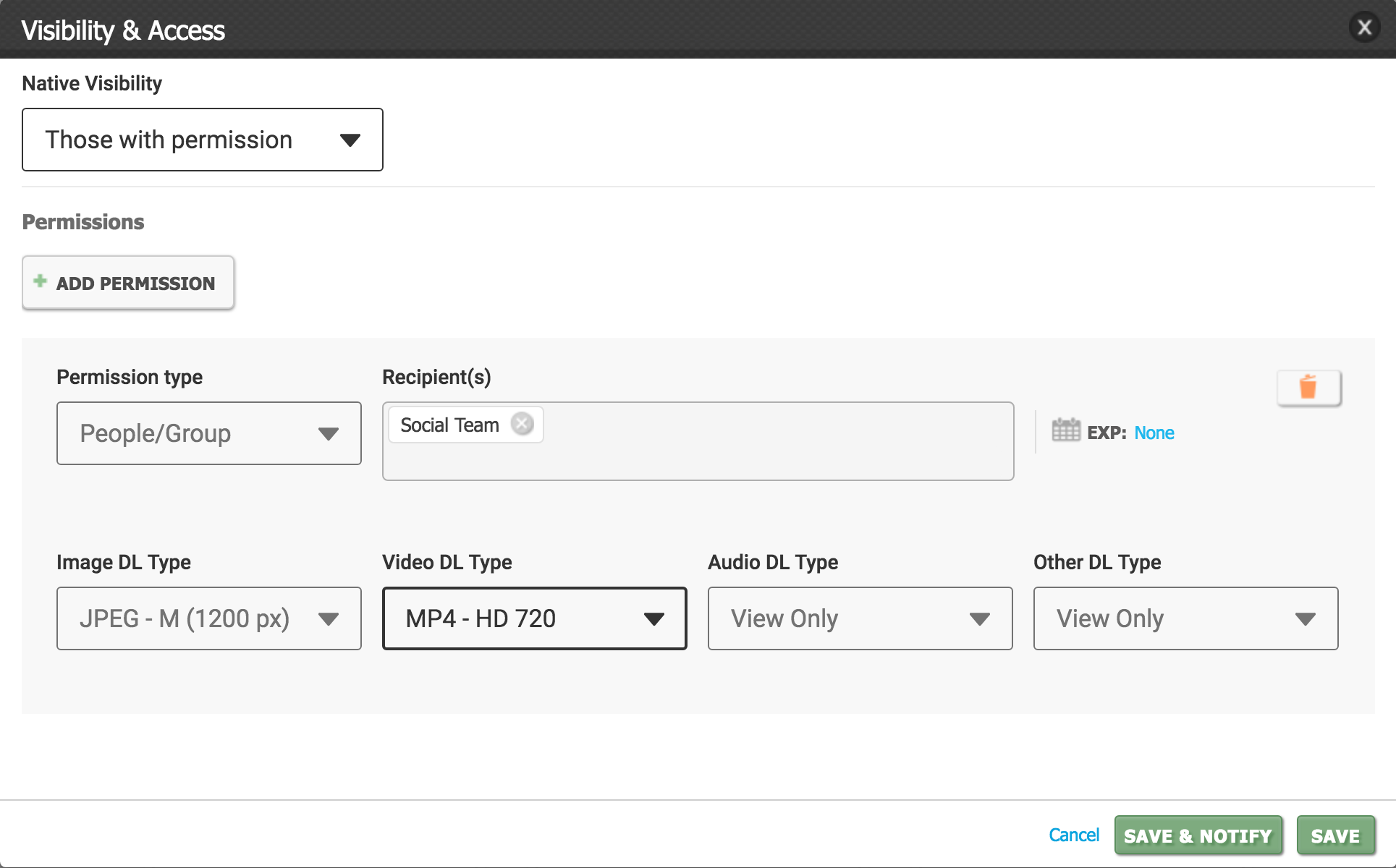Open Native Visibility dropdown
The height and width of the screenshot is (868, 1396).
[202, 140]
